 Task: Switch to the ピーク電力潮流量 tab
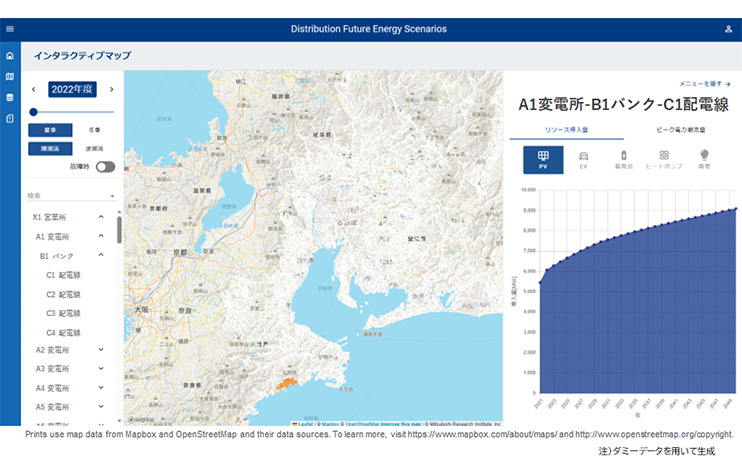click(680, 130)
